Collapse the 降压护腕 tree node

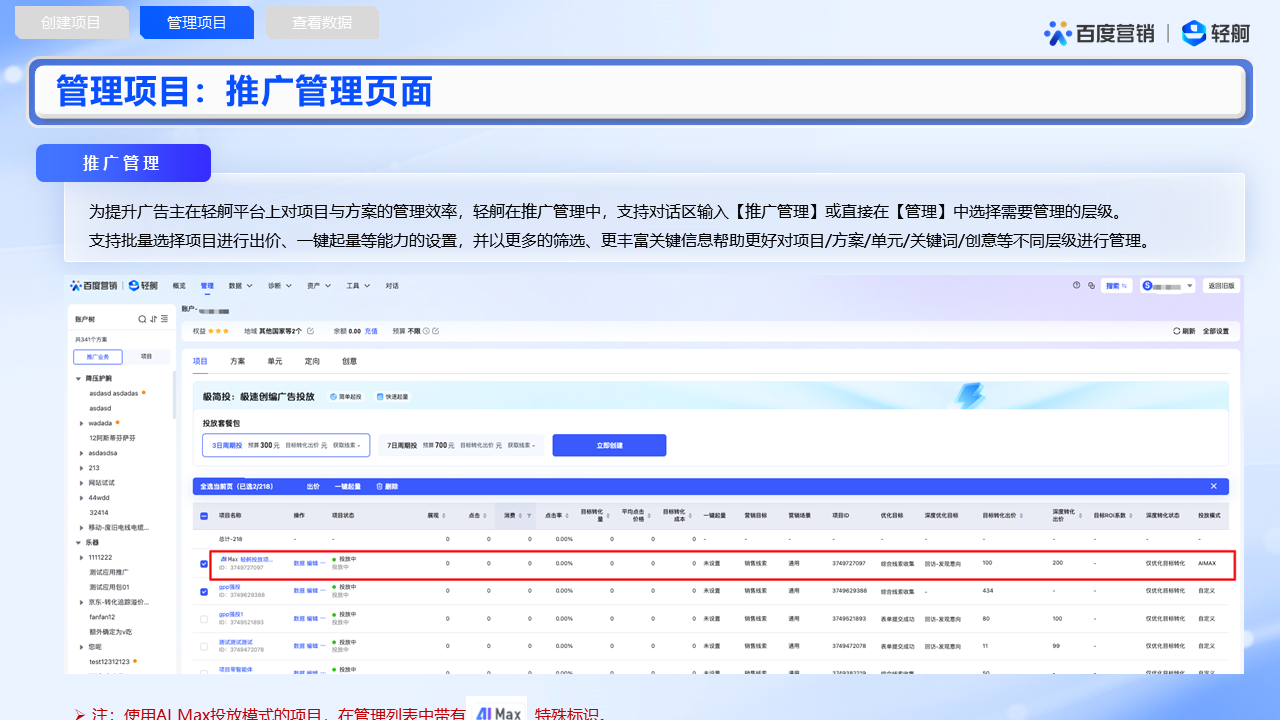coord(78,379)
